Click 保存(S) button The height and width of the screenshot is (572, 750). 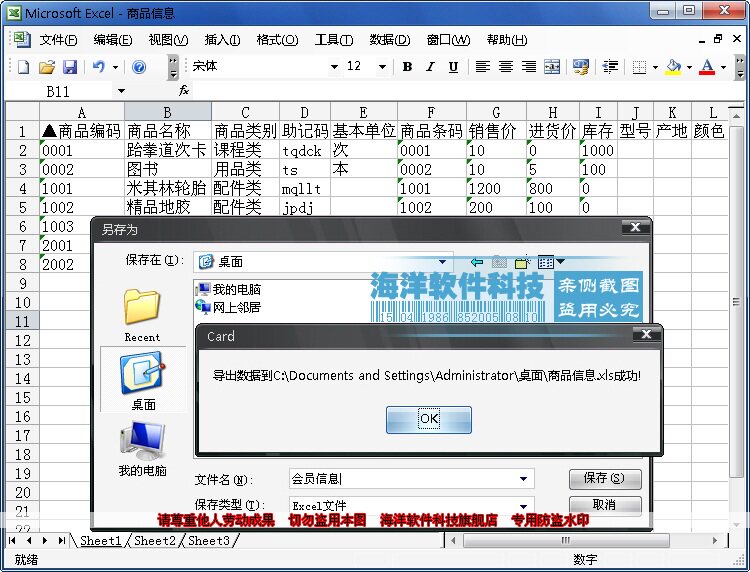click(605, 478)
